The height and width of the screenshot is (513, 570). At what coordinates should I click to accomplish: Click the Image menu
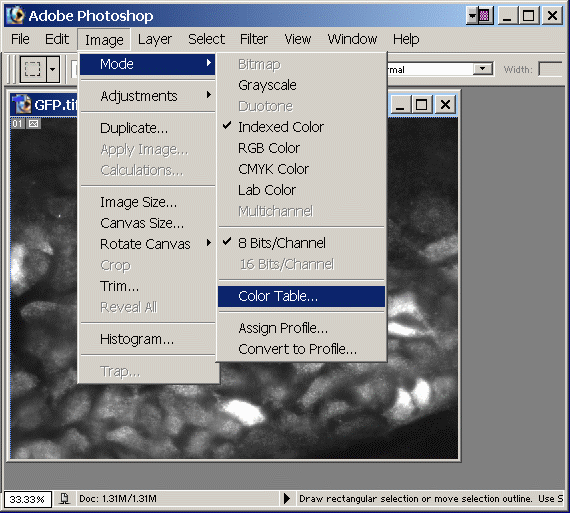104,40
